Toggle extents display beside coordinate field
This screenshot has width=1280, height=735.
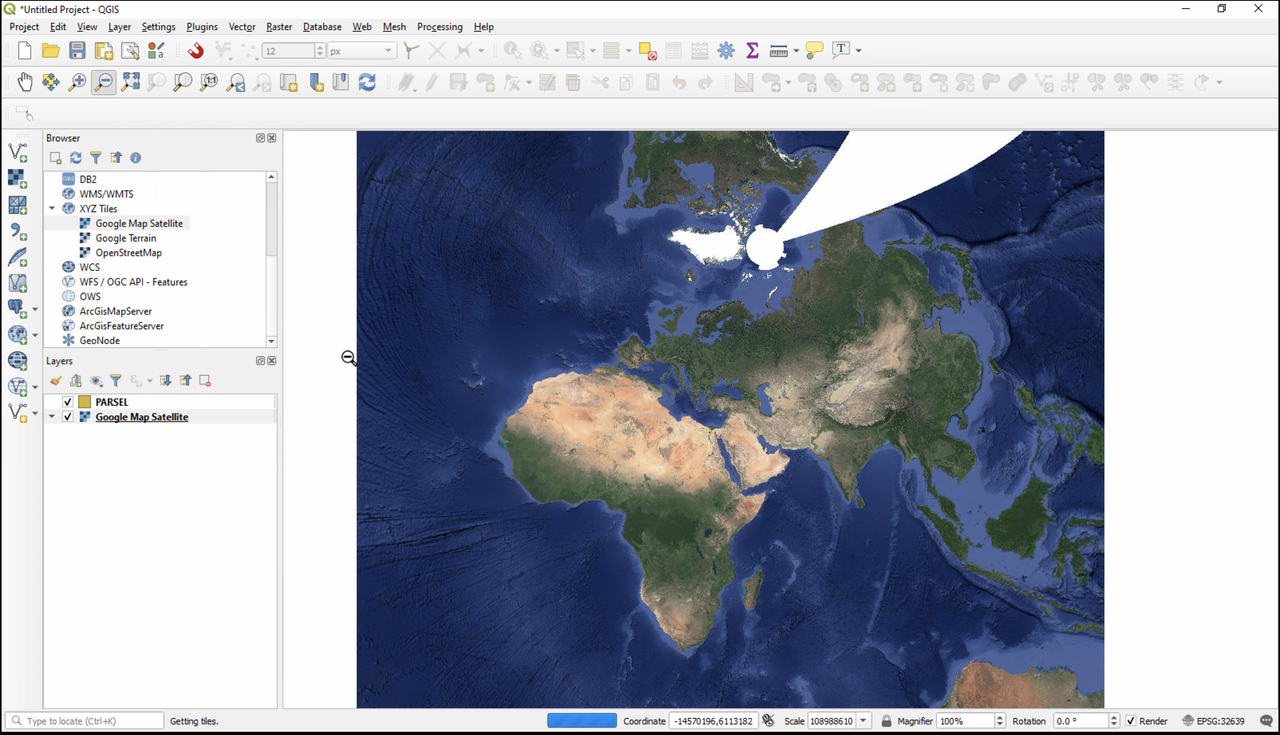768,721
